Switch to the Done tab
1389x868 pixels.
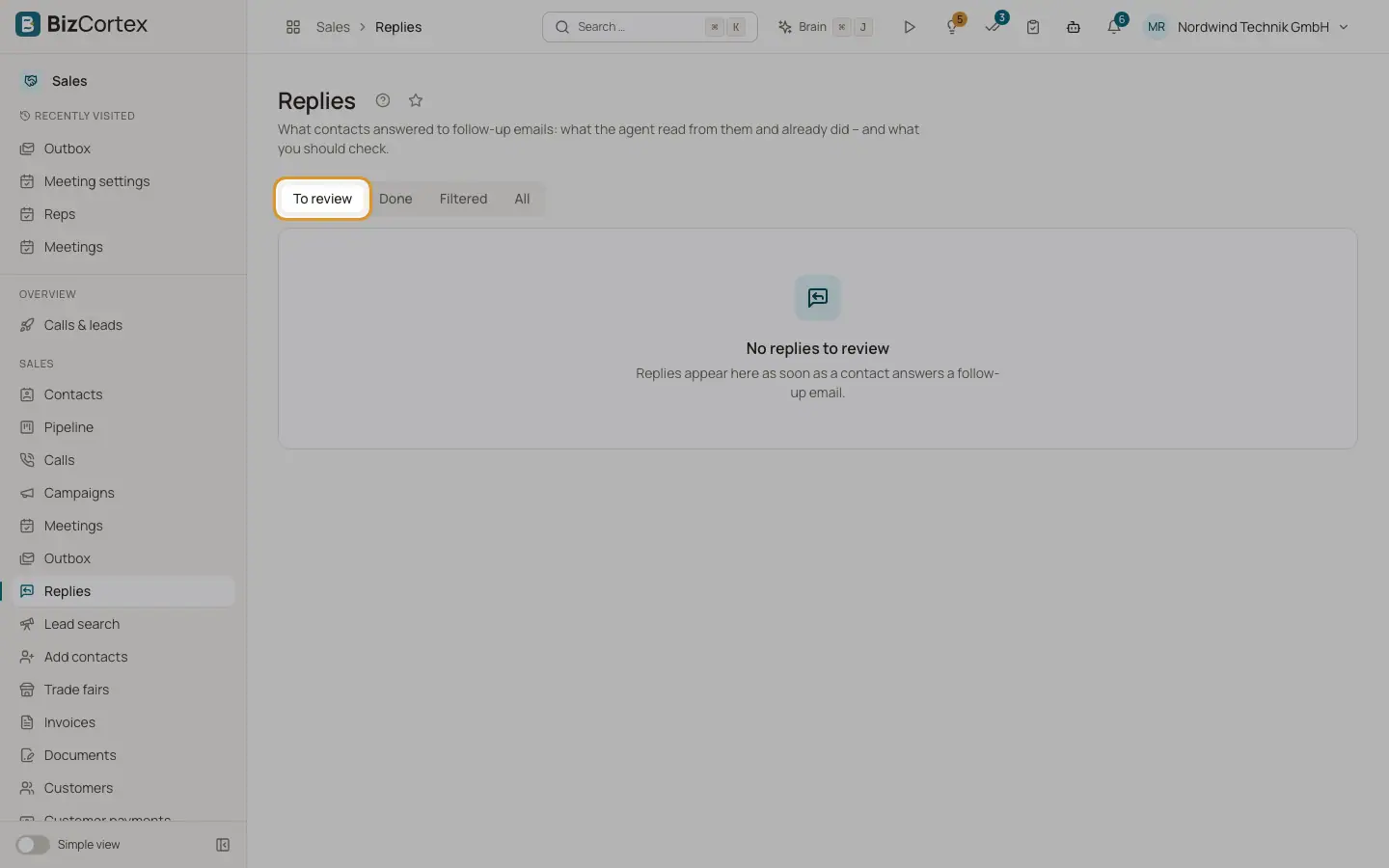(395, 199)
